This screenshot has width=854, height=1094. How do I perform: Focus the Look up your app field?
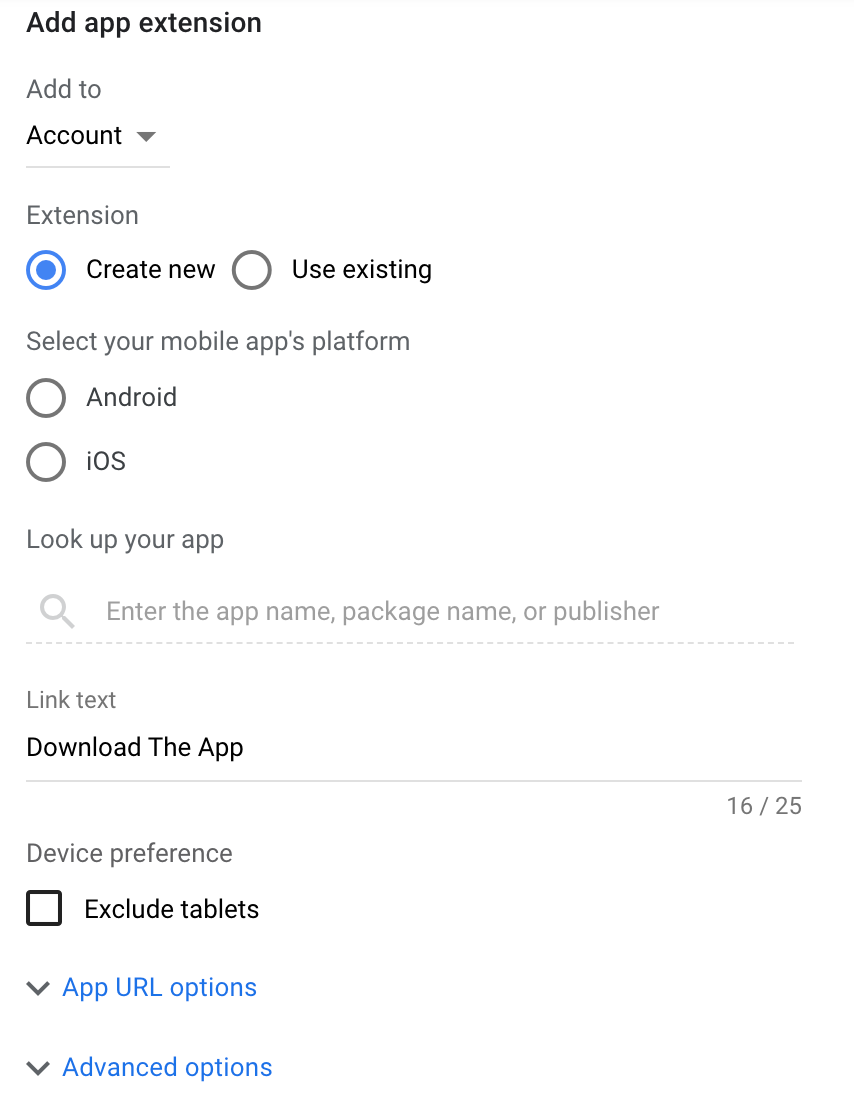click(410, 612)
